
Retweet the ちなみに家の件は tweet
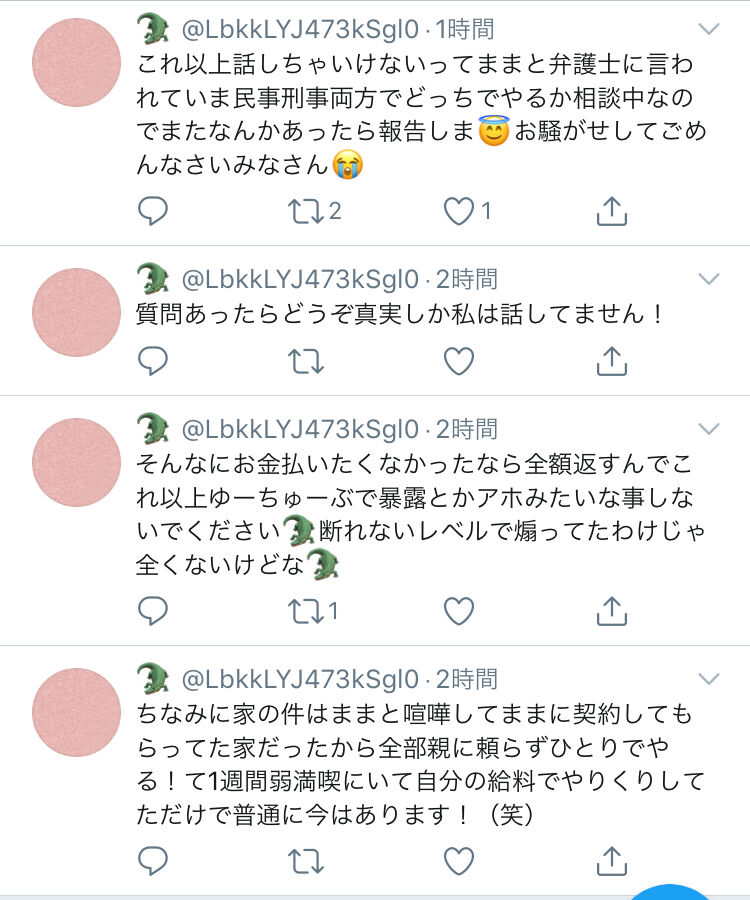[x=306, y=861]
